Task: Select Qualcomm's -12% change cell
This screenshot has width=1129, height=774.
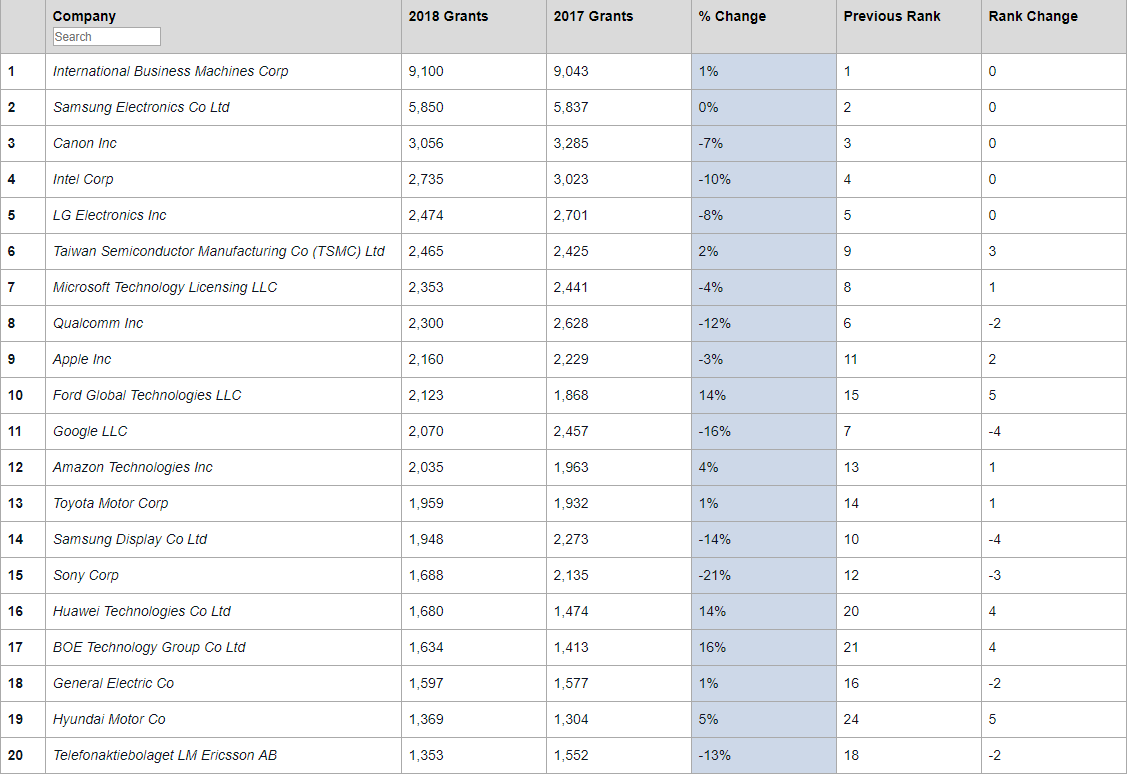Action: (x=764, y=323)
